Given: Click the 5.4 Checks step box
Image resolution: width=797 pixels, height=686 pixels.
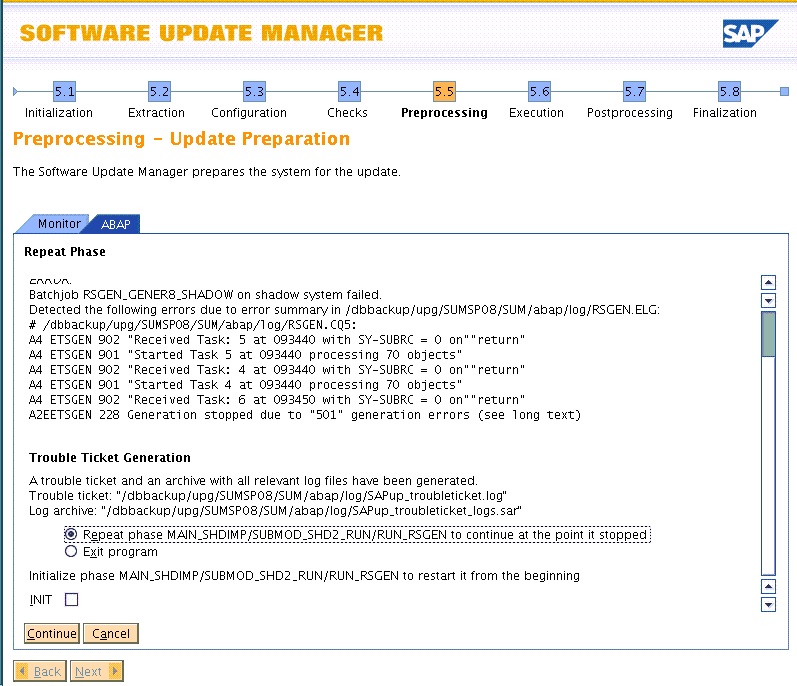Looking at the screenshot, I should coord(350,92).
